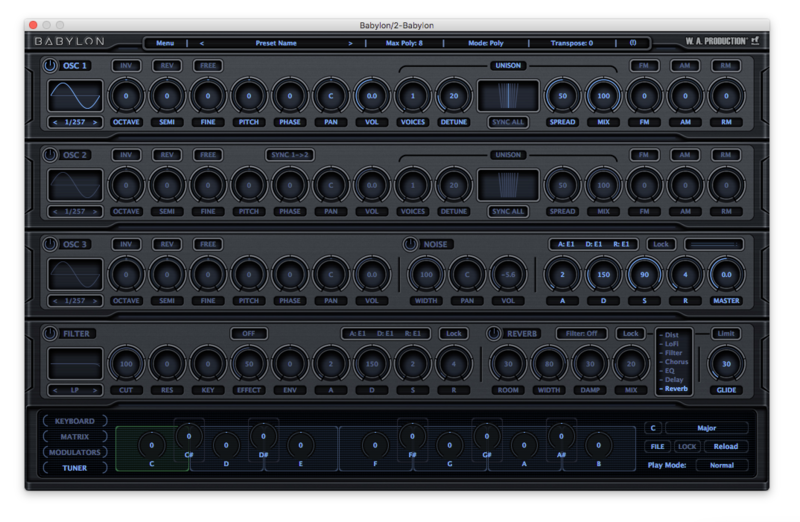The width and height of the screenshot is (800, 522).
Task: Toggle the OSC 1 power button
Action: click(x=51, y=67)
